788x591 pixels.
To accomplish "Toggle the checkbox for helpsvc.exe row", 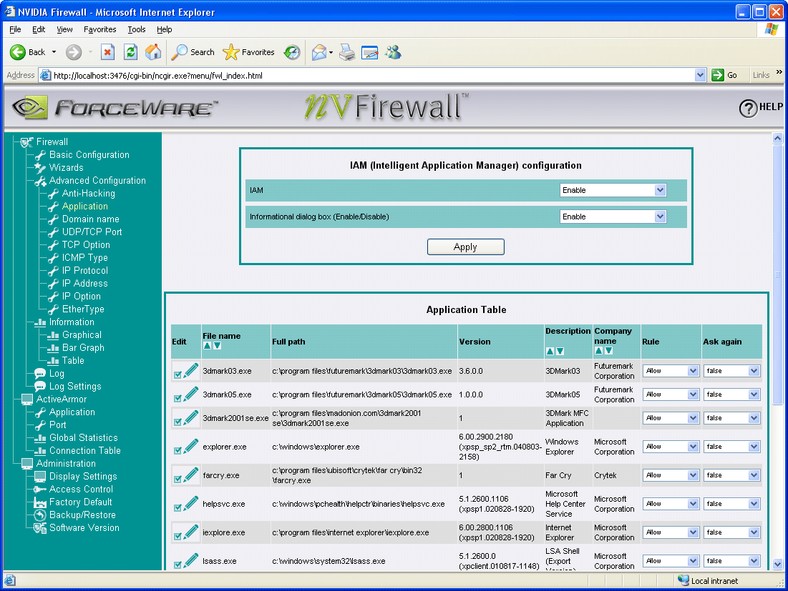I will pyautogui.click(x=177, y=508).
